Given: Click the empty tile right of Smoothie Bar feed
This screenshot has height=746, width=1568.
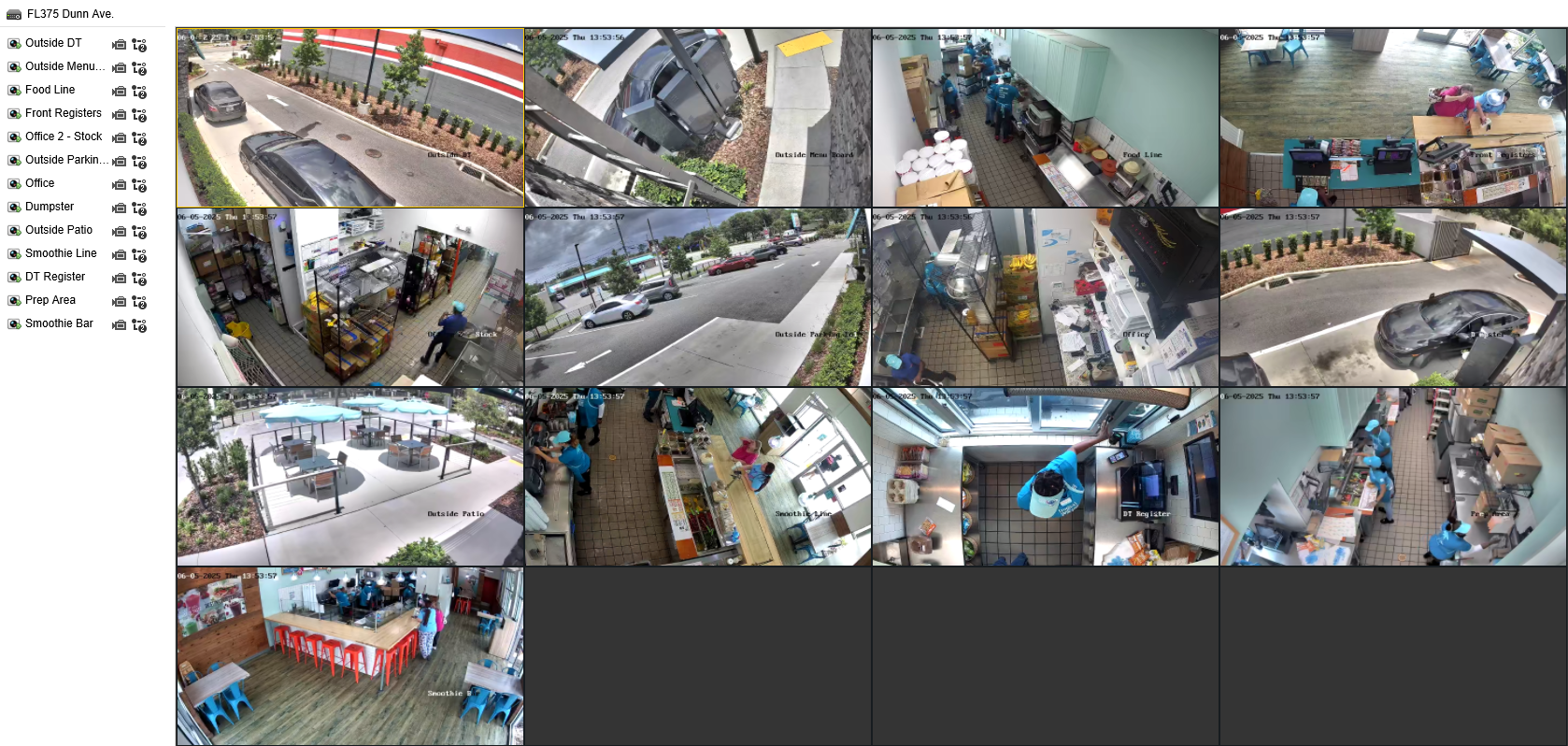Looking at the screenshot, I should pos(698,656).
